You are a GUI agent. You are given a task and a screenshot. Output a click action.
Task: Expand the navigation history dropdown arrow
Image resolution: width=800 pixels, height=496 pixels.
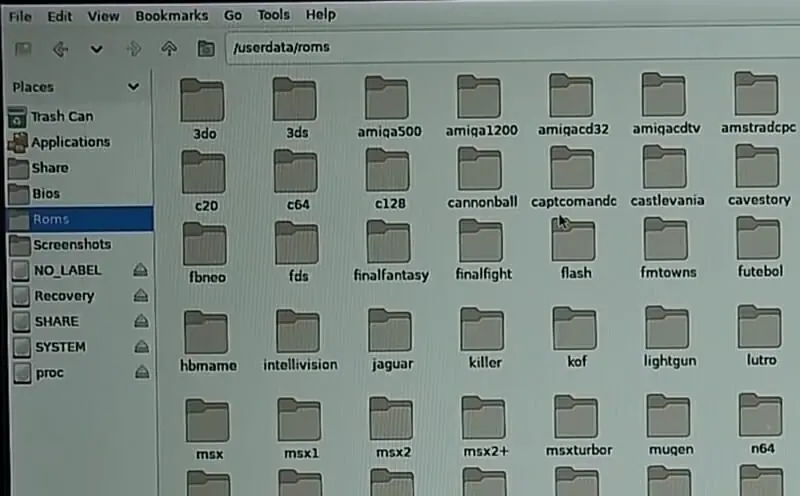[x=96, y=48]
